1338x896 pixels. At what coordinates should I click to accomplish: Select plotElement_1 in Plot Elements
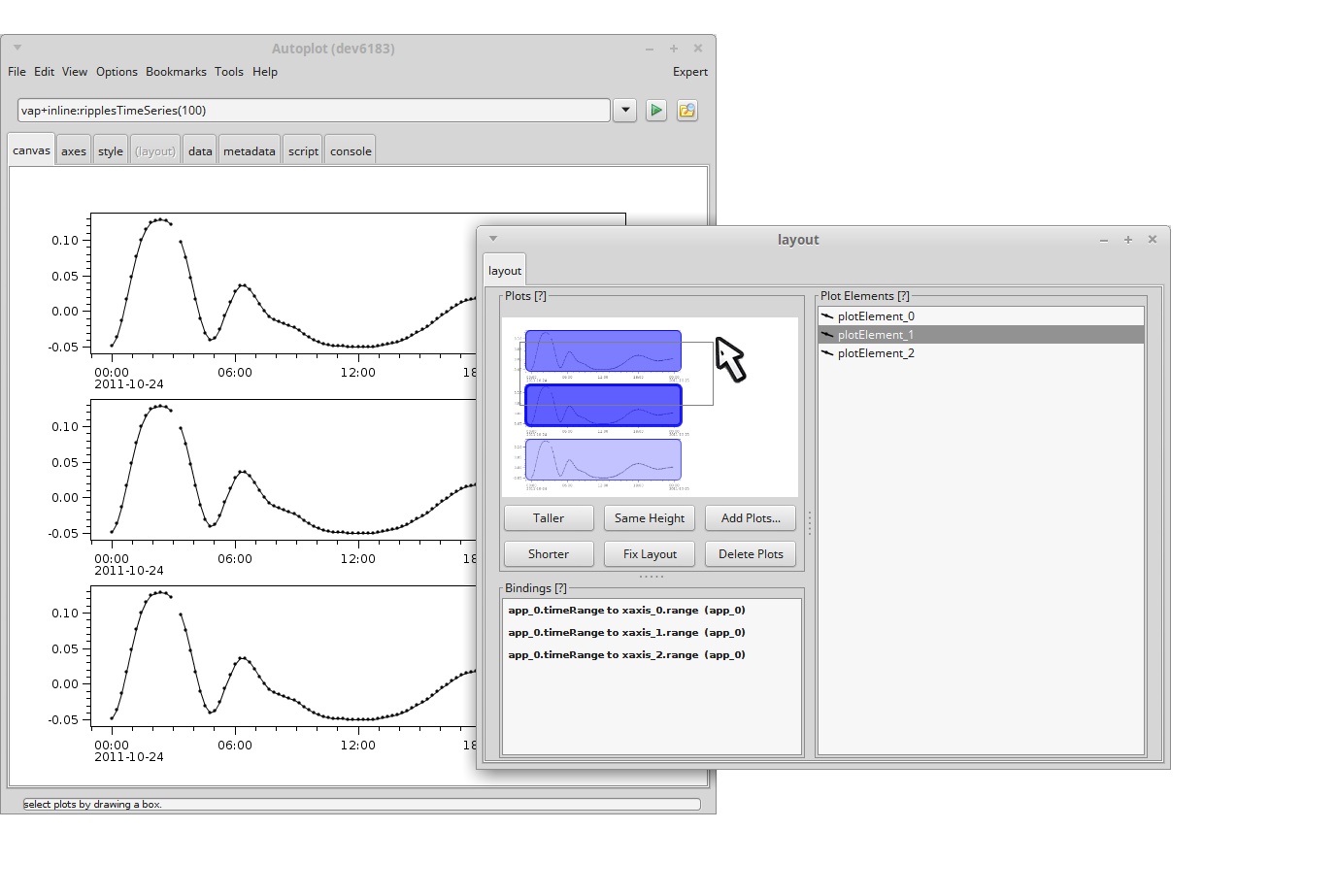pyautogui.click(x=876, y=335)
